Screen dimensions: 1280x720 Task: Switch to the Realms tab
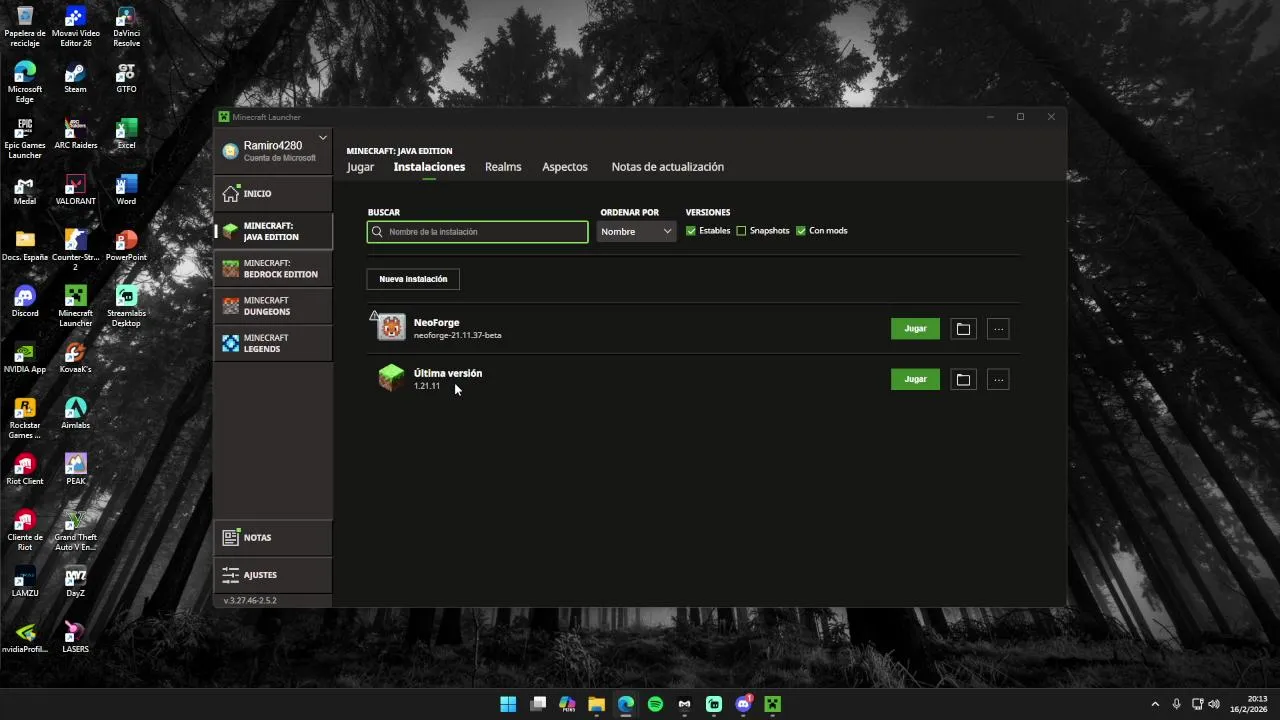[x=503, y=167]
